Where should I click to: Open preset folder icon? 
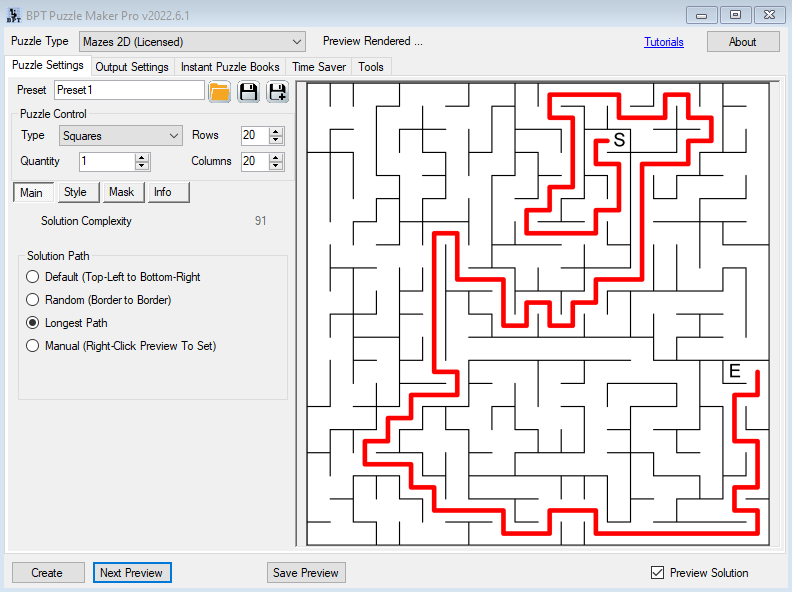219,91
